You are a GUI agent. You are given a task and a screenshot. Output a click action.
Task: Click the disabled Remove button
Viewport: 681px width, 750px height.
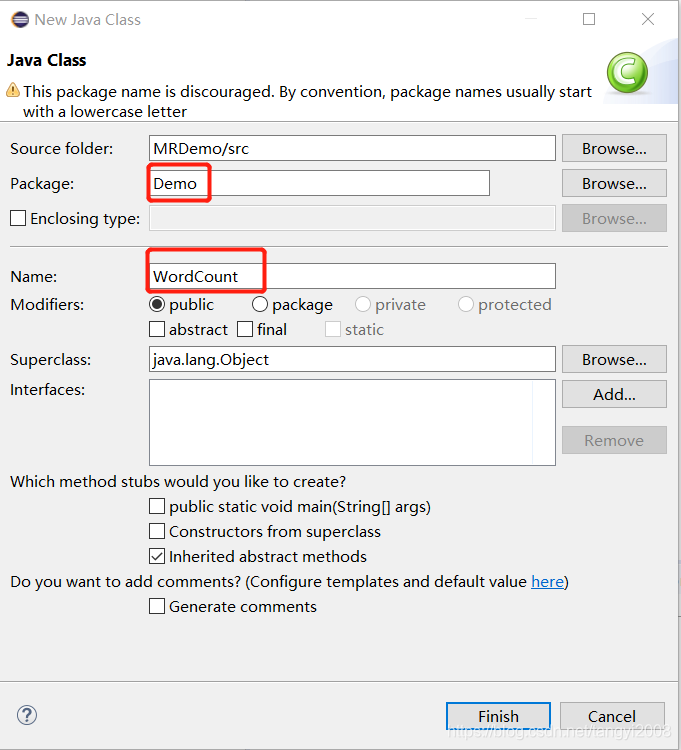click(x=614, y=440)
